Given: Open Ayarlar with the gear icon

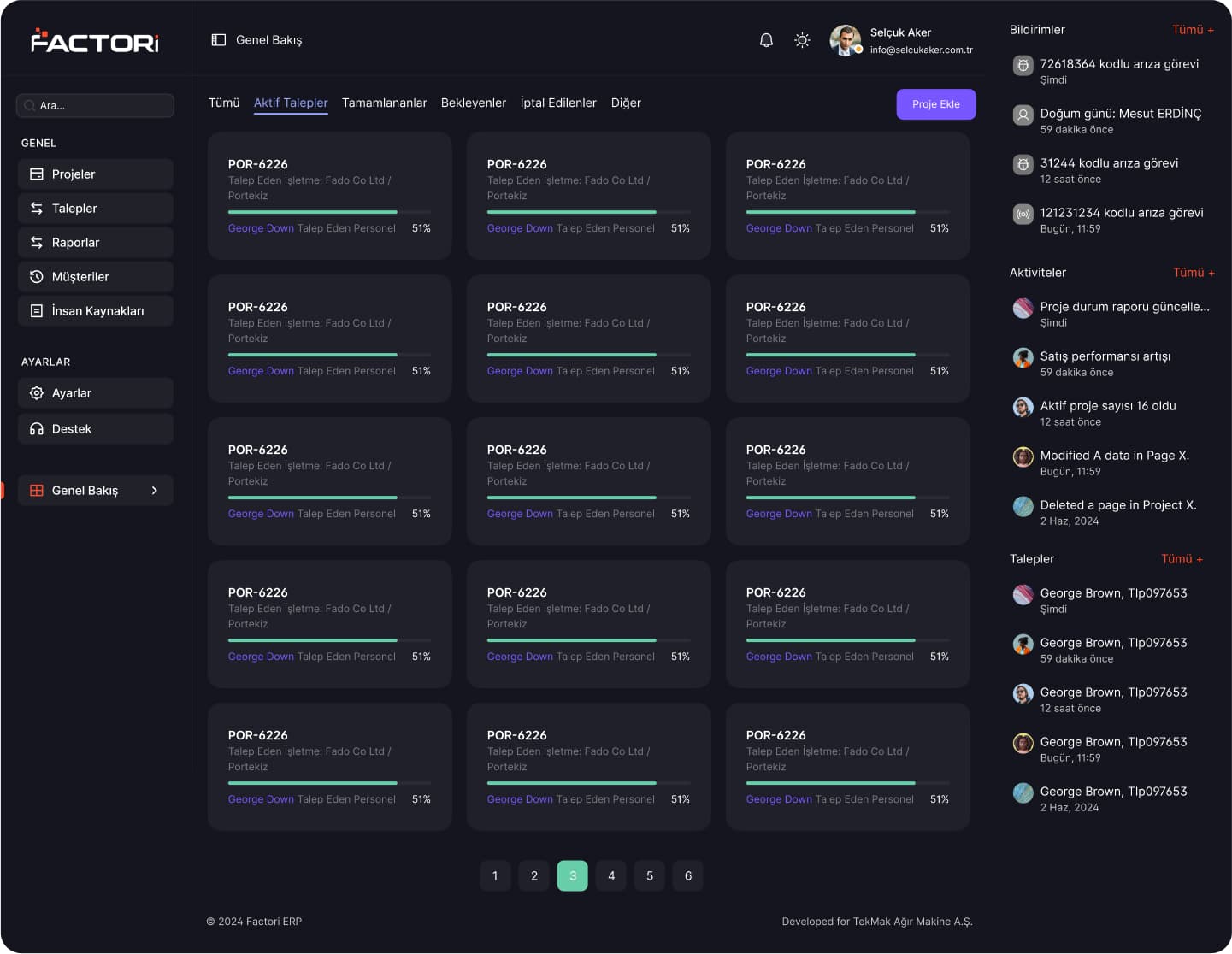Looking at the screenshot, I should (x=37, y=393).
